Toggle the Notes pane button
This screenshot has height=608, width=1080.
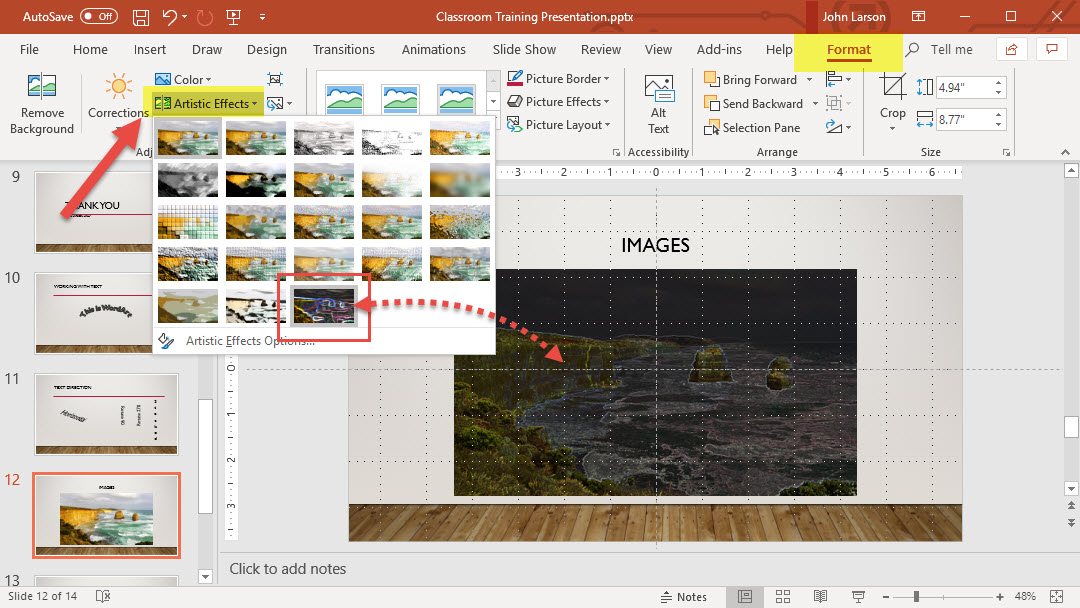pos(683,597)
